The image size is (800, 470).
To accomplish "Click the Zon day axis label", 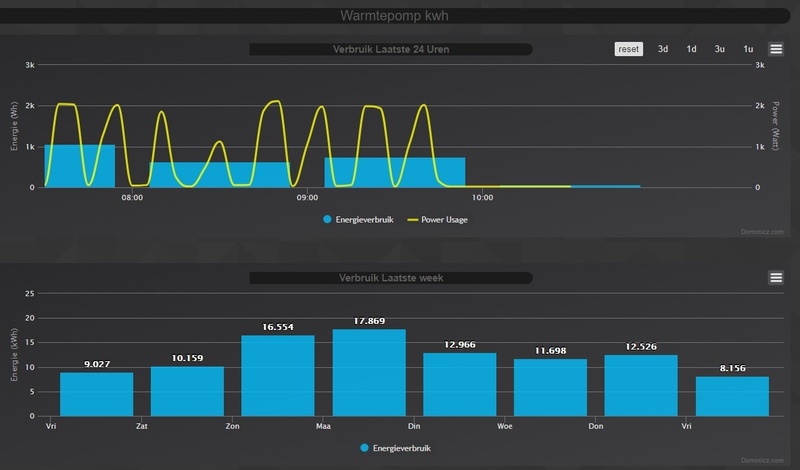I will (232, 426).
